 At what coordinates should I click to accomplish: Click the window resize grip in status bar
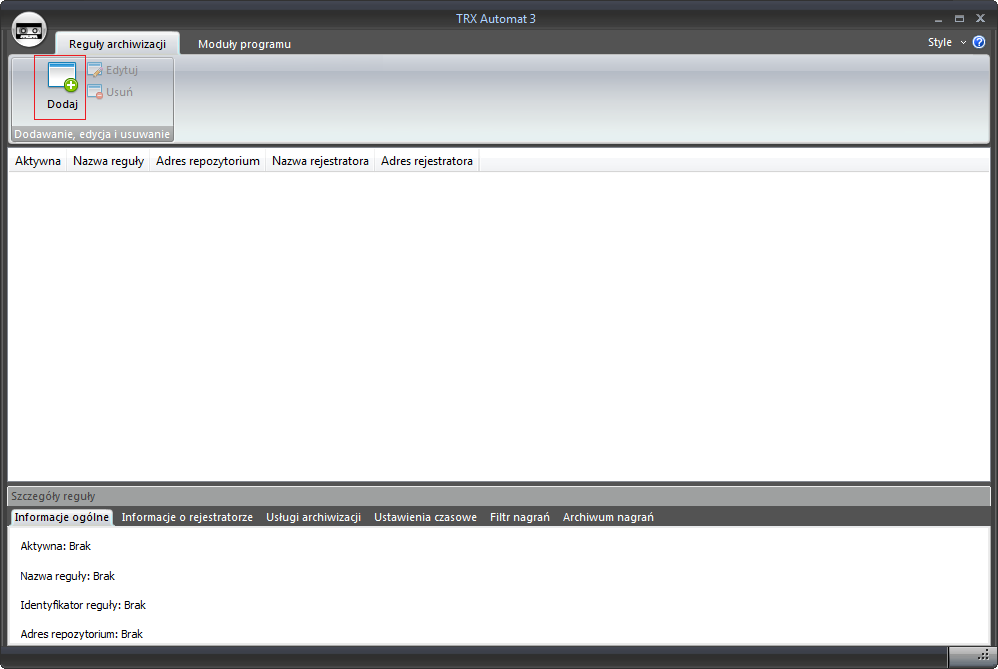tap(983, 656)
